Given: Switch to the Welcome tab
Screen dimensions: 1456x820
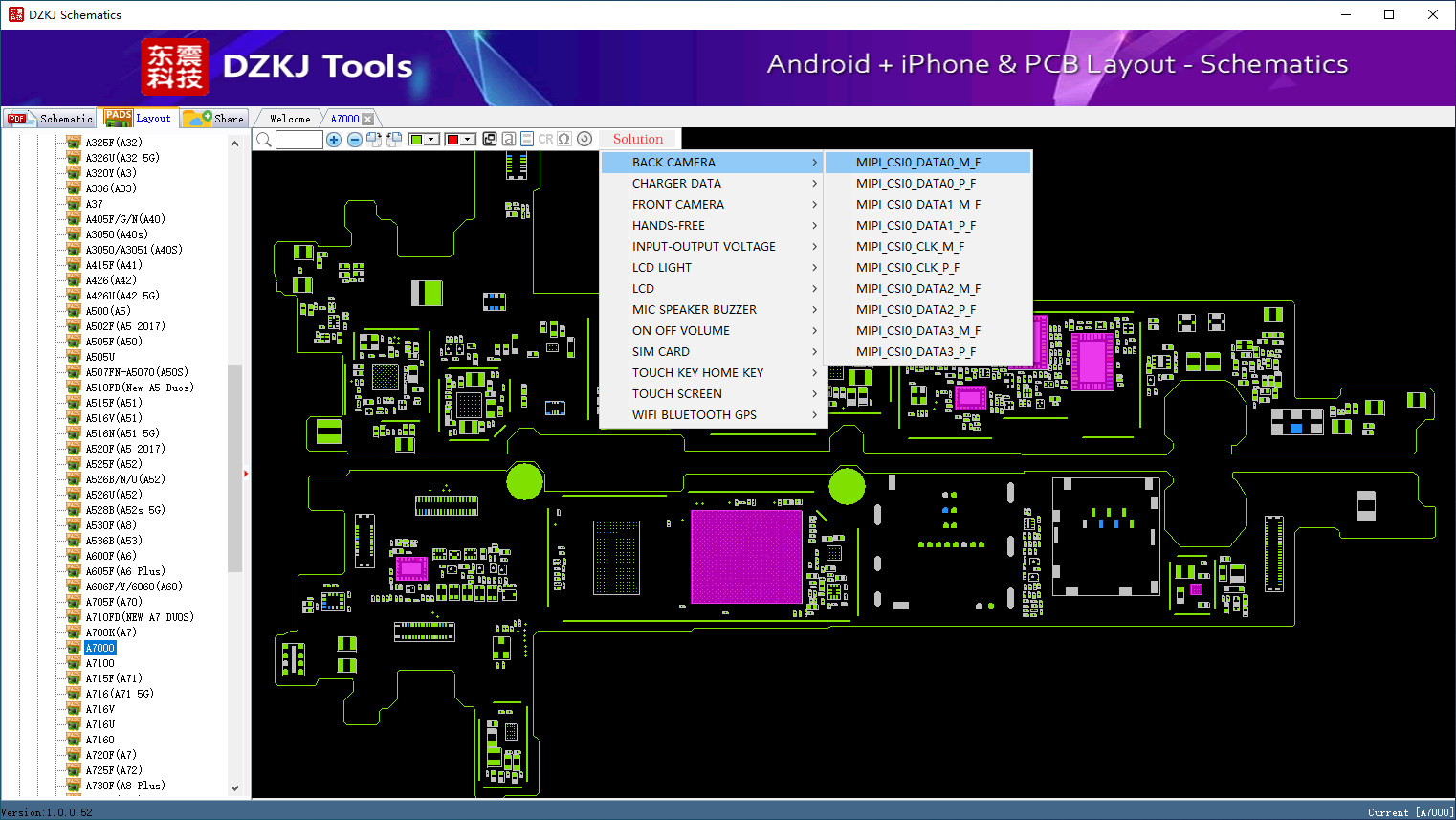Looking at the screenshot, I should [290, 119].
